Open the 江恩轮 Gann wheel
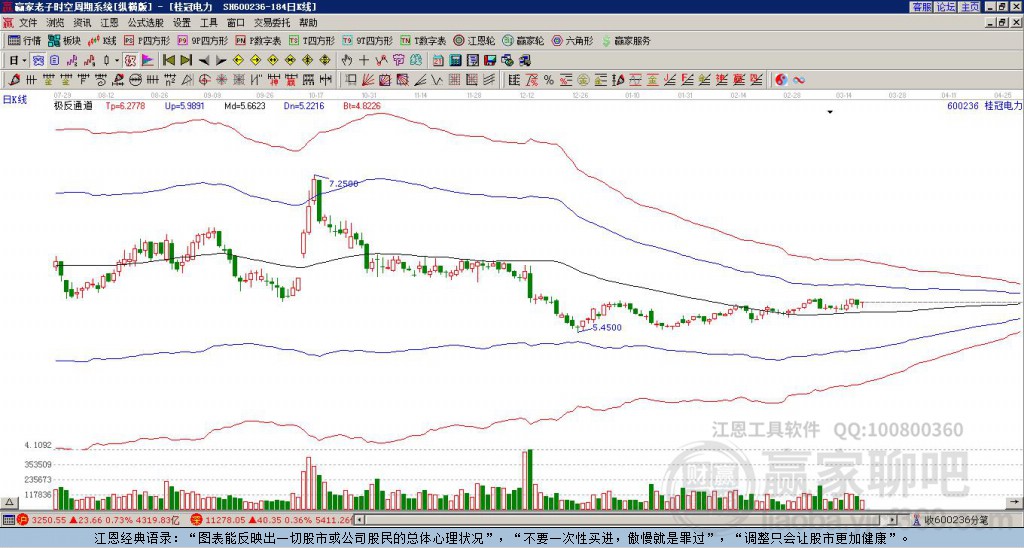This screenshot has height=548, width=1024. (474, 40)
